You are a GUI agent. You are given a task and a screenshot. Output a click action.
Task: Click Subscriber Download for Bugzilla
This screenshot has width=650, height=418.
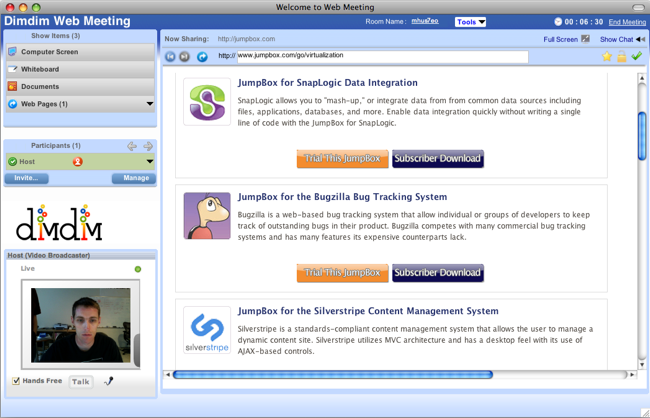(438, 273)
